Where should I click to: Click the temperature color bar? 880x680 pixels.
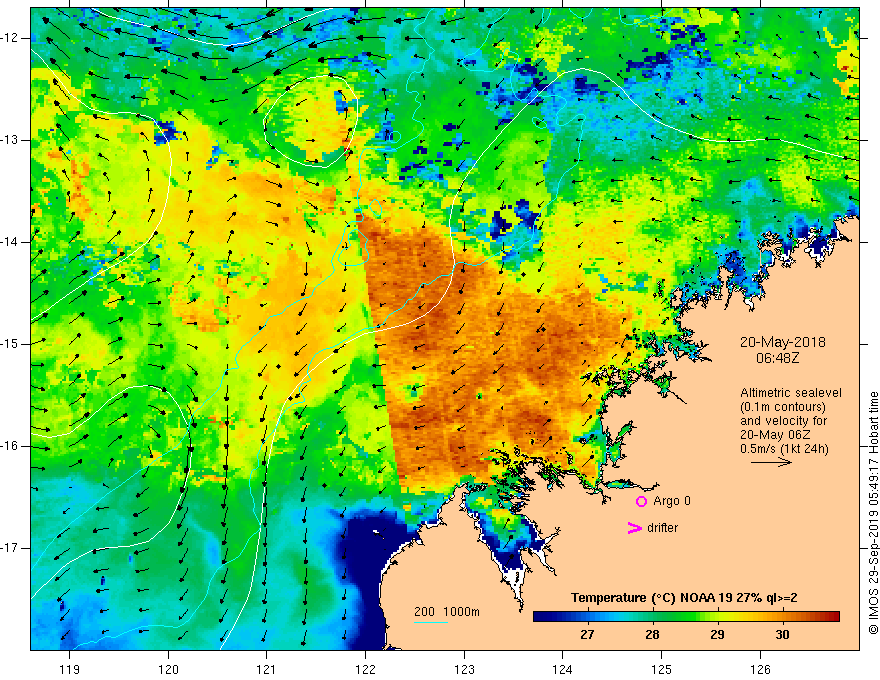point(686,617)
